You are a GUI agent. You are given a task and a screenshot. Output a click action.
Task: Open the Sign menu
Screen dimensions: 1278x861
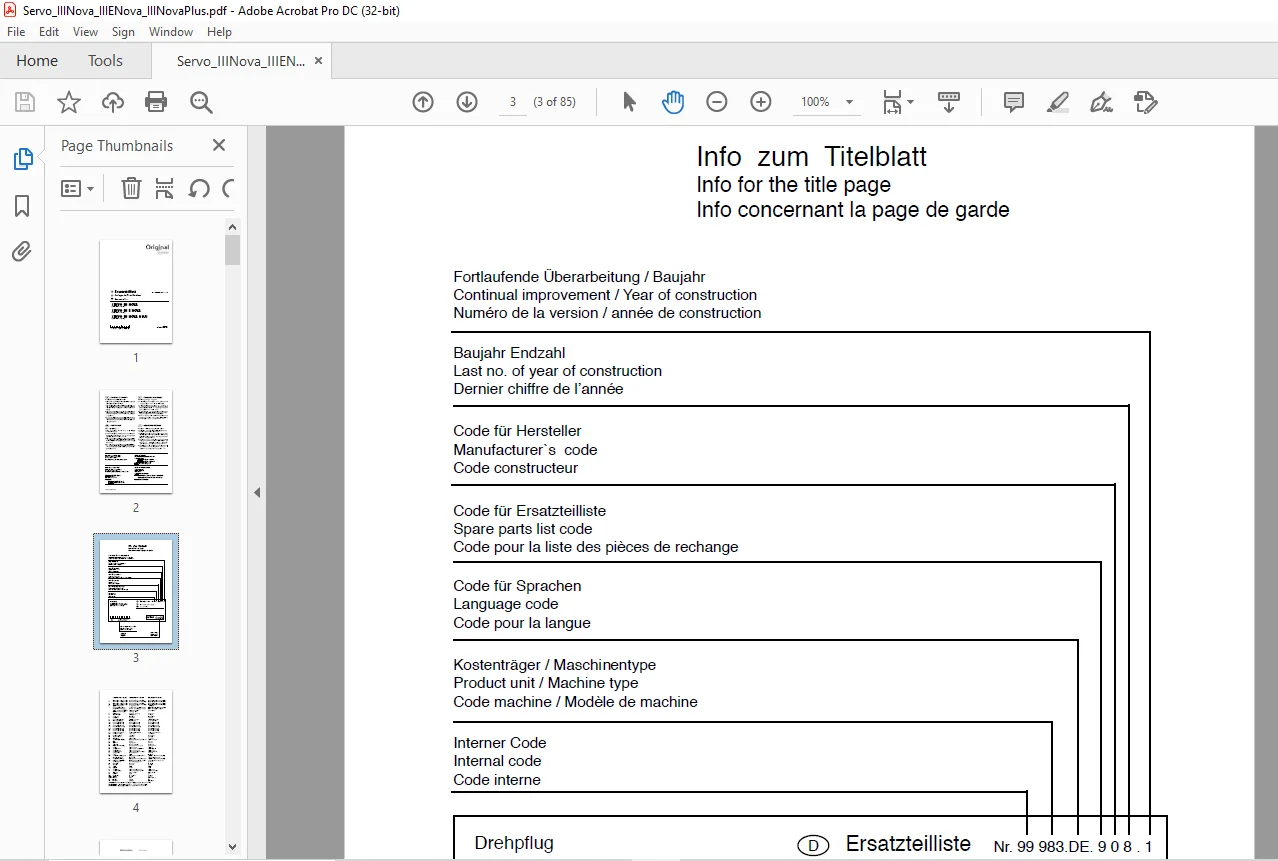tap(123, 32)
